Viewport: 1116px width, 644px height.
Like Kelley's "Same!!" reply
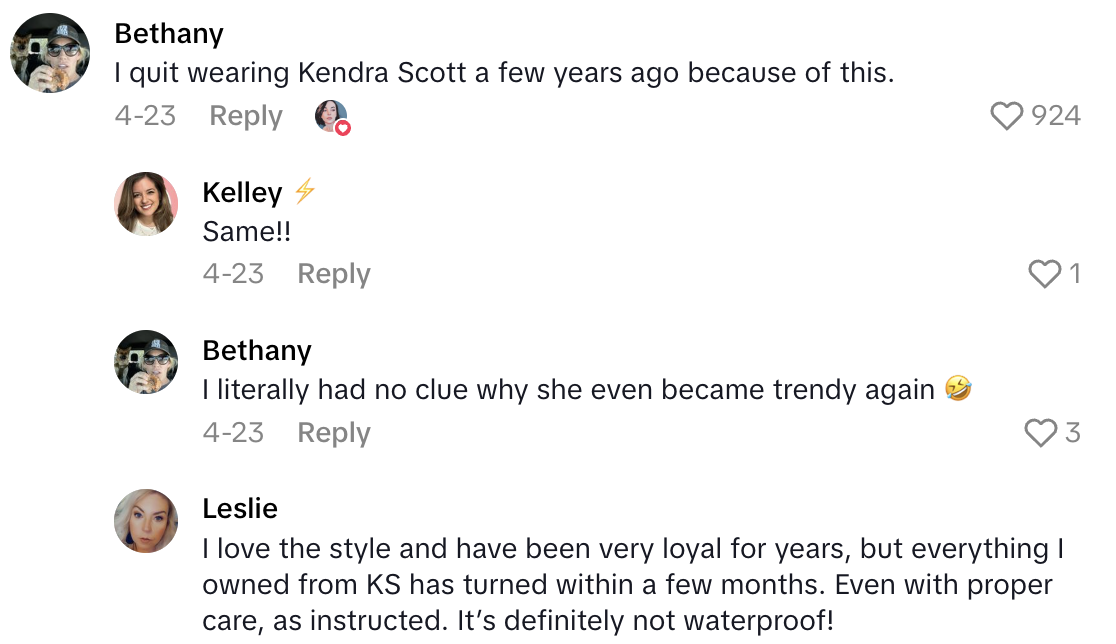pyautogui.click(x=1045, y=274)
